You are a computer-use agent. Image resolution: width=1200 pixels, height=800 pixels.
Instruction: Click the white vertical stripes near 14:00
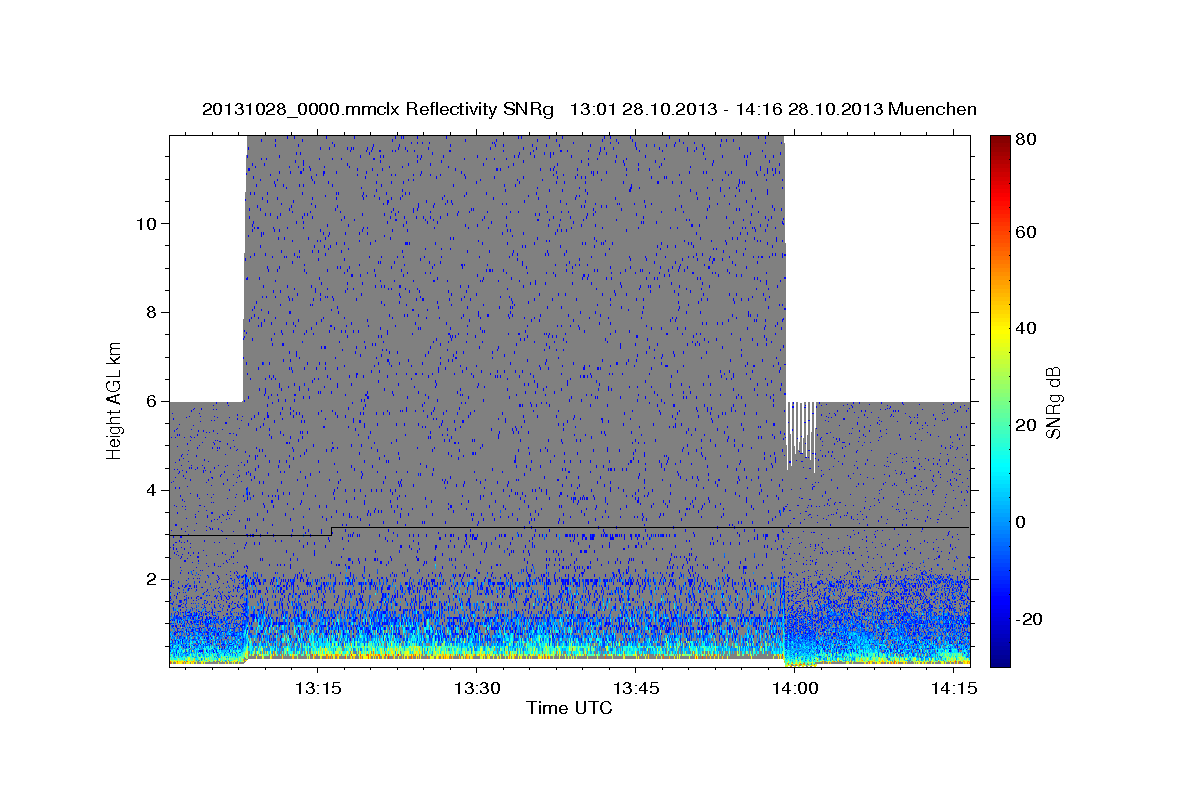point(801,436)
